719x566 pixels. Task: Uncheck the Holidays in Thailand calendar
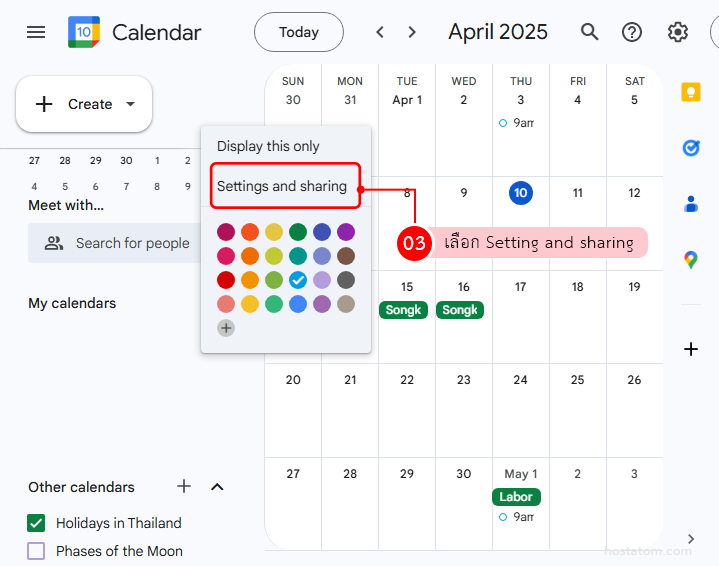(36, 523)
